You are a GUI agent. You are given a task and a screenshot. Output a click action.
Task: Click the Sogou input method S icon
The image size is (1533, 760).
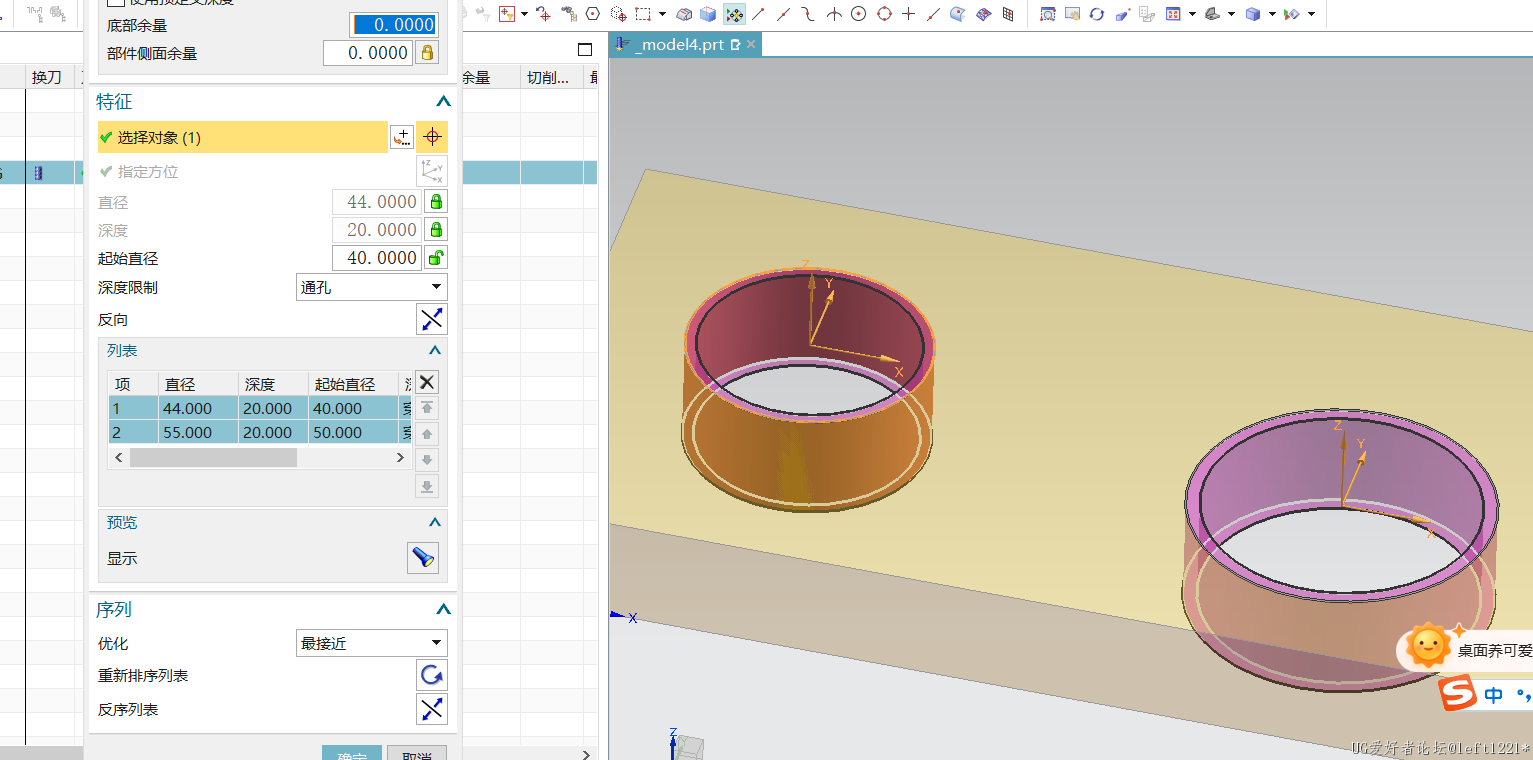[1457, 693]
